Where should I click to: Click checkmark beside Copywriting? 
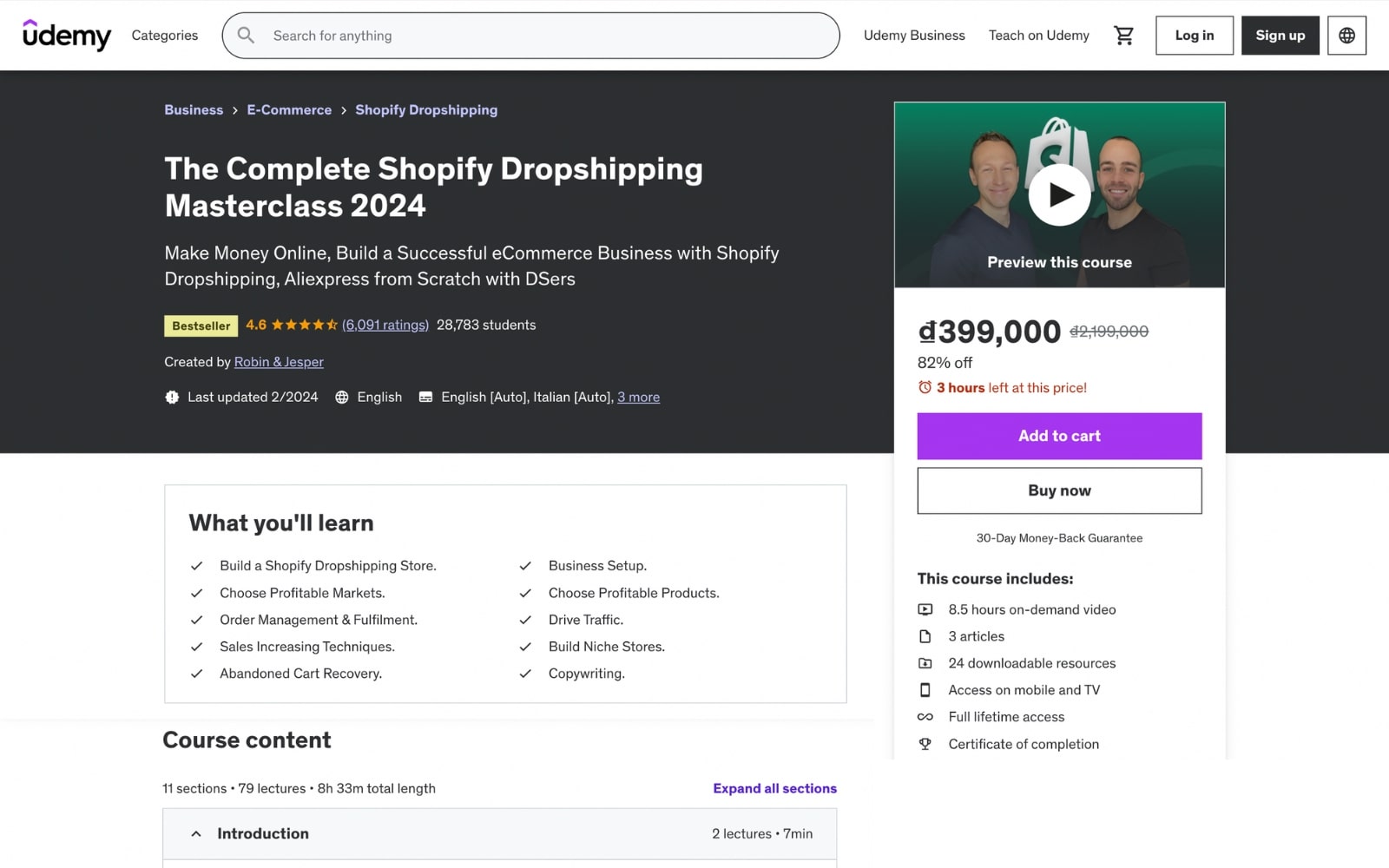525,674
